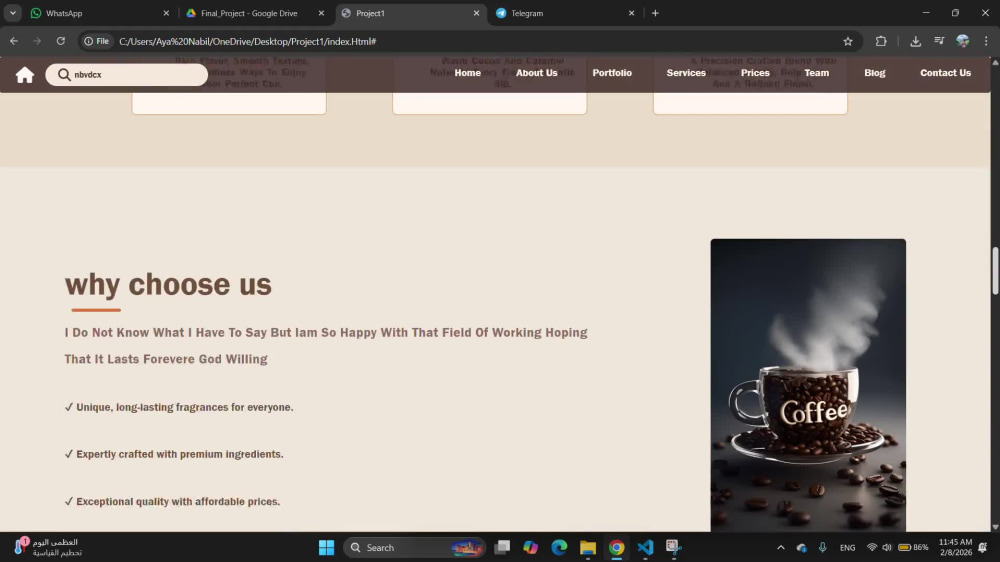1000x562 pixels.
Task: Open the Extensions puzzle icon
Action: pos(881,41)
